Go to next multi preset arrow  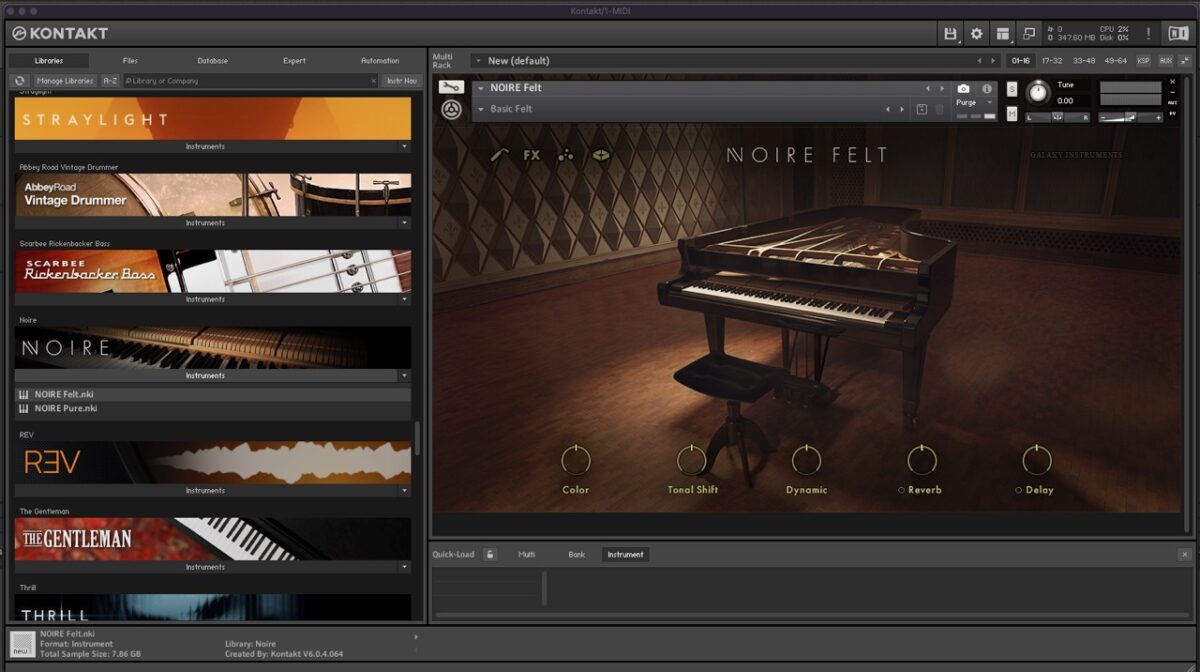992,61
